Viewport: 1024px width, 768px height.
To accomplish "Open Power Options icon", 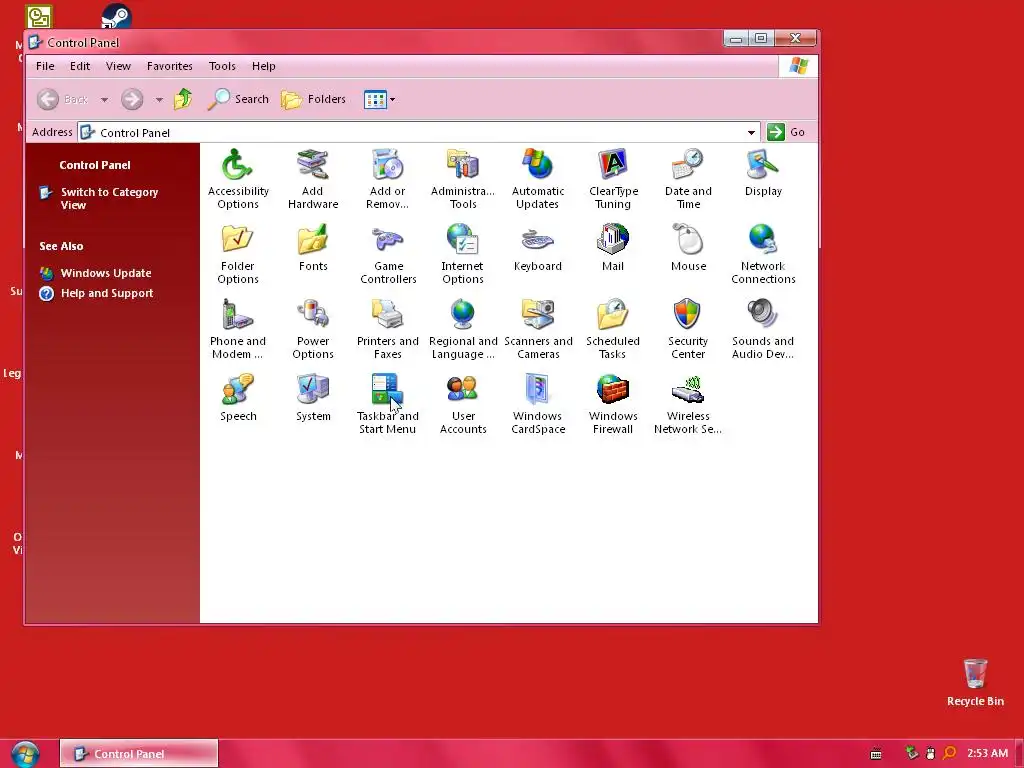I will 313,328.
